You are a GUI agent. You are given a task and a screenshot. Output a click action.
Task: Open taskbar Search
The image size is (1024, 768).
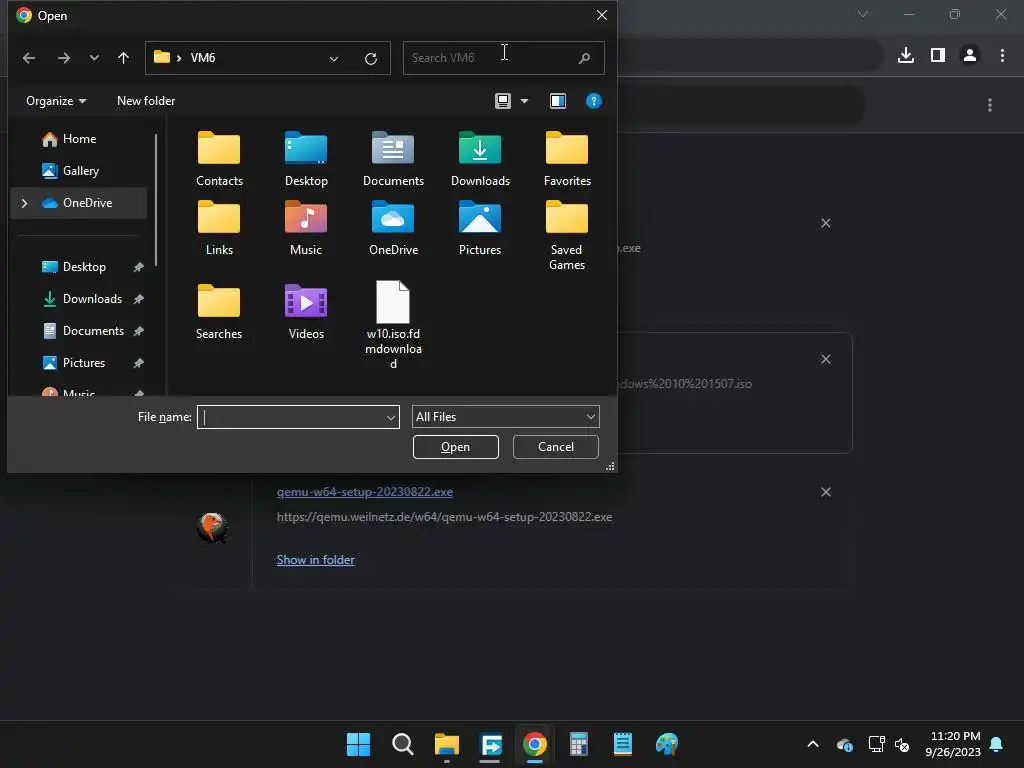tap(402, 744)
